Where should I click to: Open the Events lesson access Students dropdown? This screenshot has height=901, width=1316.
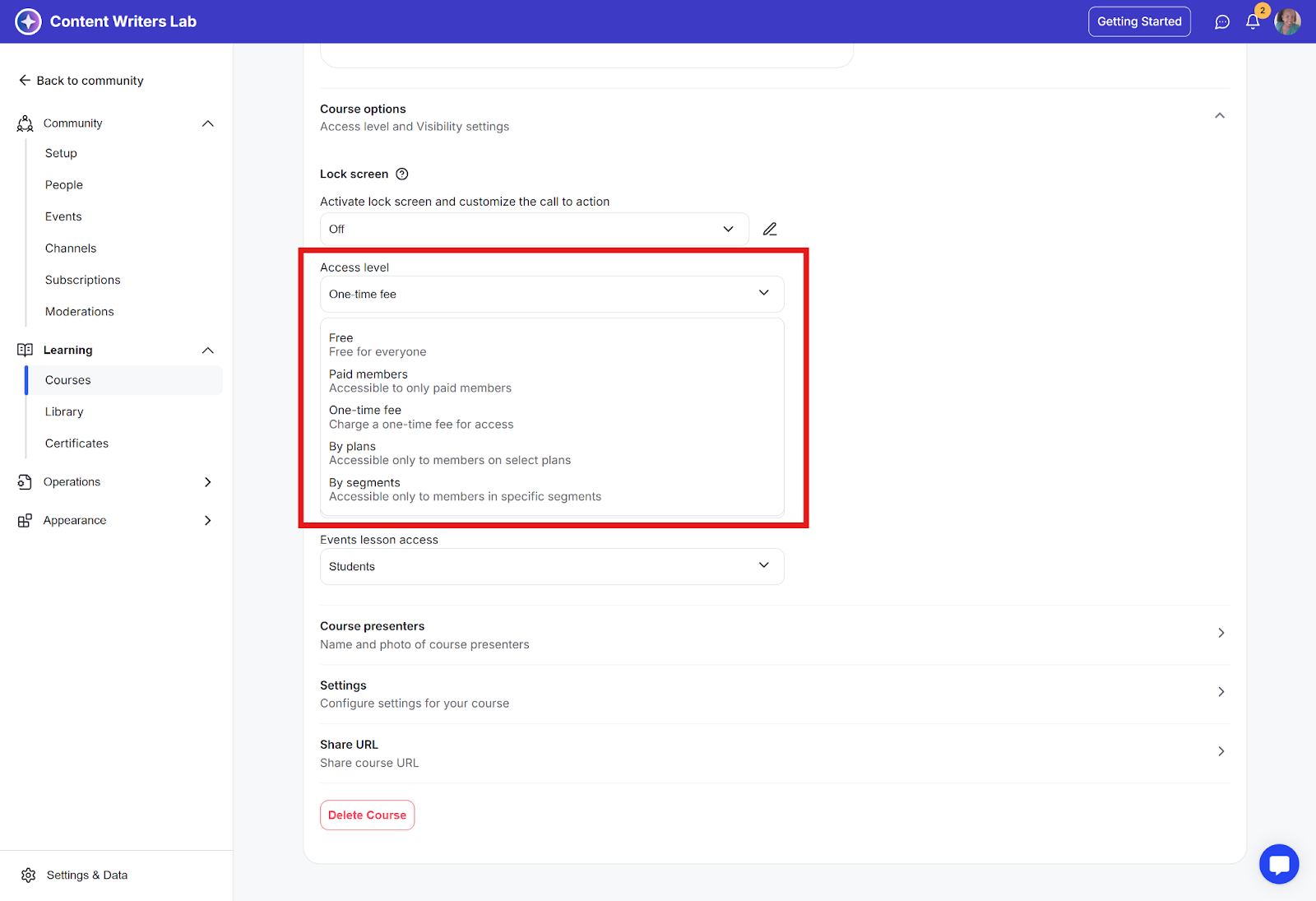point(552,566)
